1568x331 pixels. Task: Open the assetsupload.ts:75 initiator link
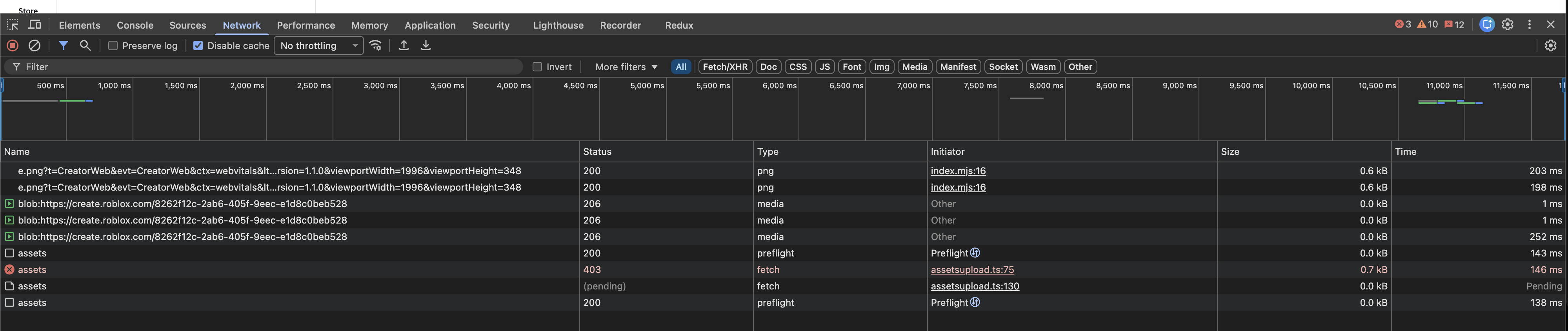pyautogui.click(x=972, y=269)
